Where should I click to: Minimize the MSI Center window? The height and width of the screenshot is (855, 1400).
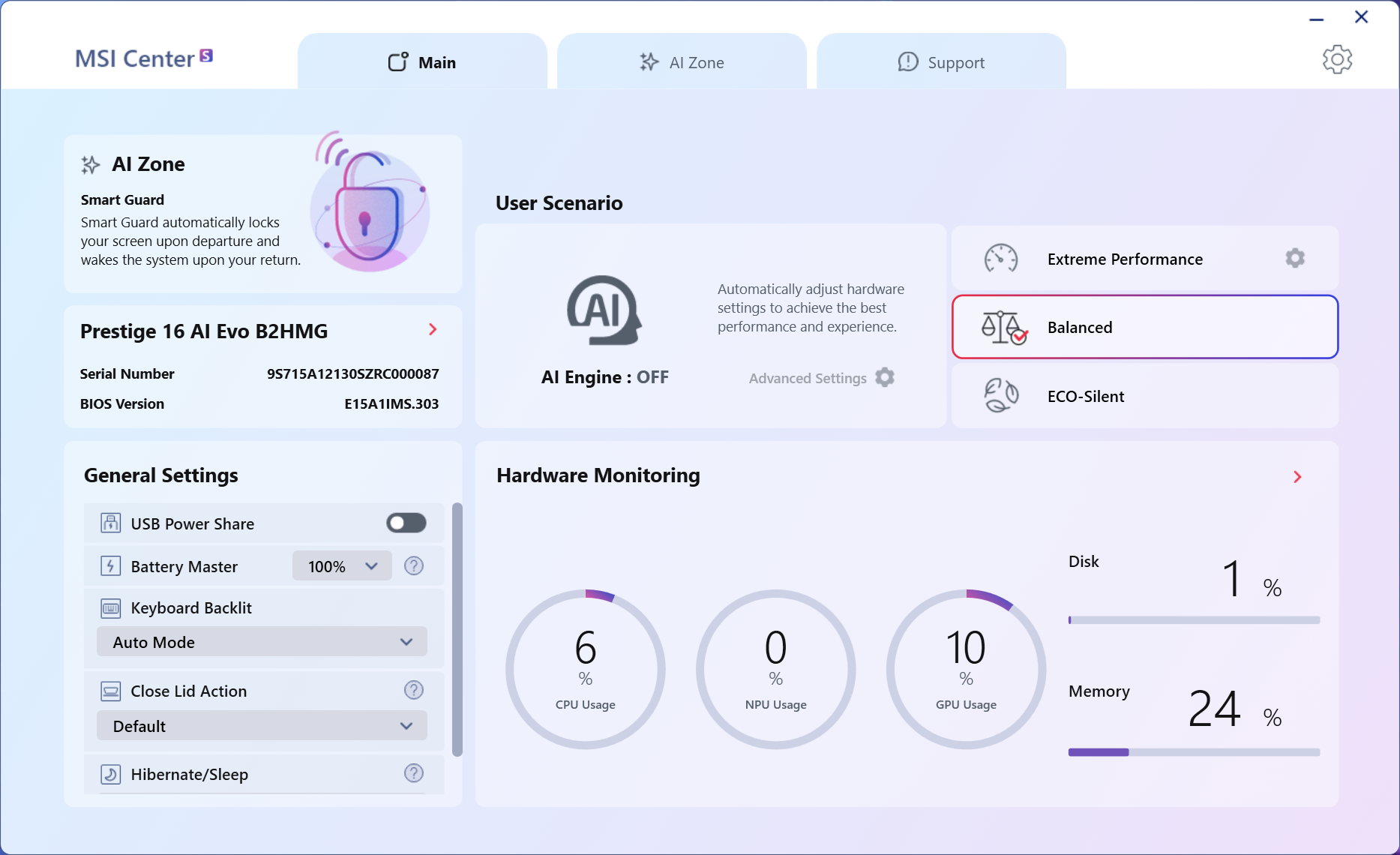point(1316,19)
